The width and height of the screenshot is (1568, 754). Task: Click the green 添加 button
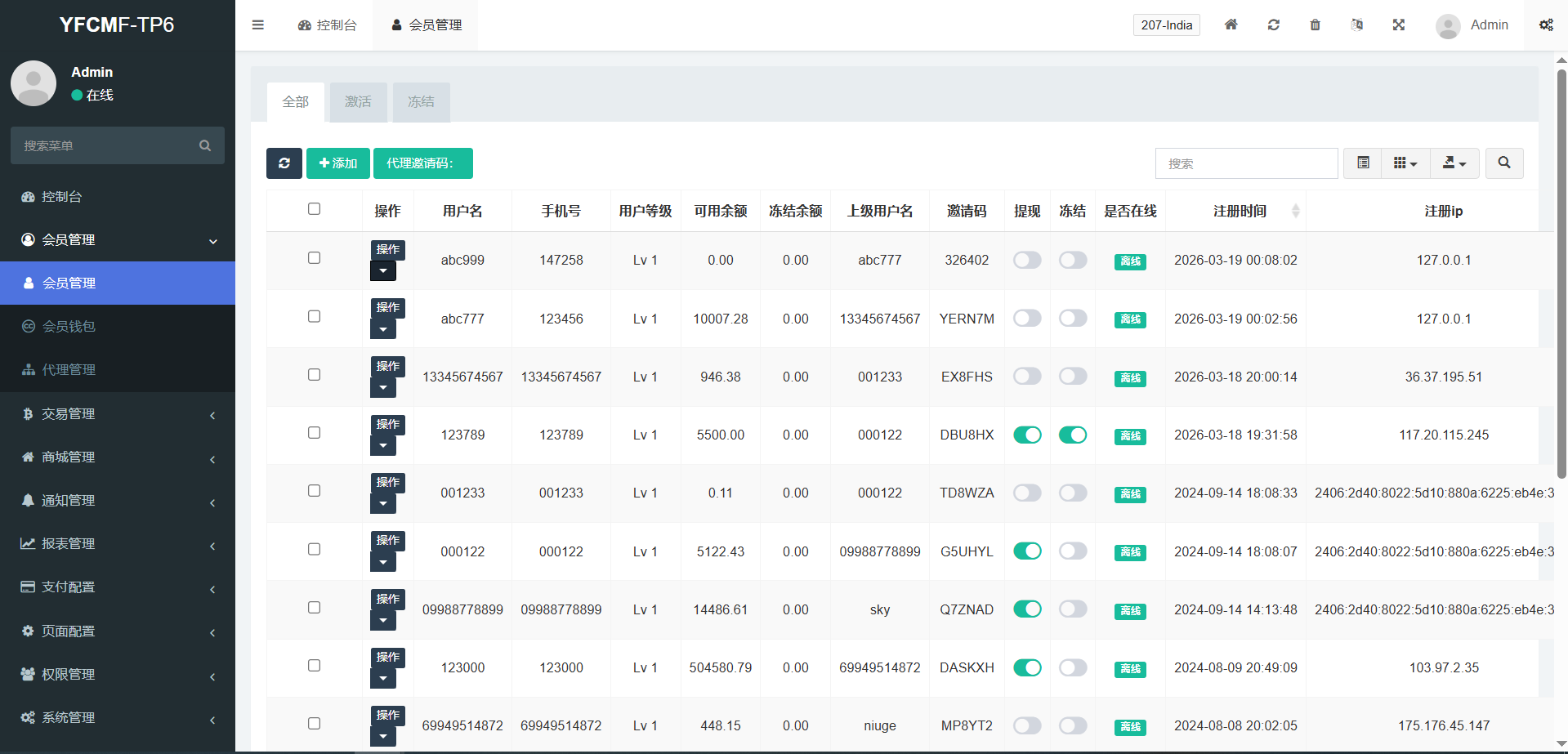[x=338, y=163]
